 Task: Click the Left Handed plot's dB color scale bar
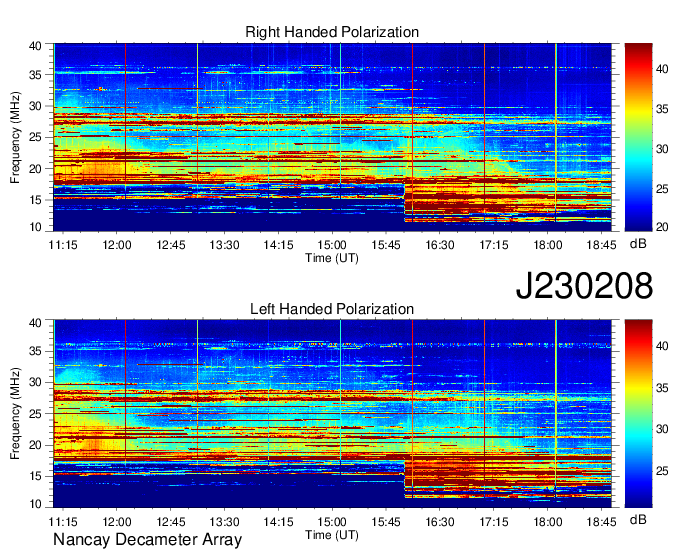pos(638,414)
